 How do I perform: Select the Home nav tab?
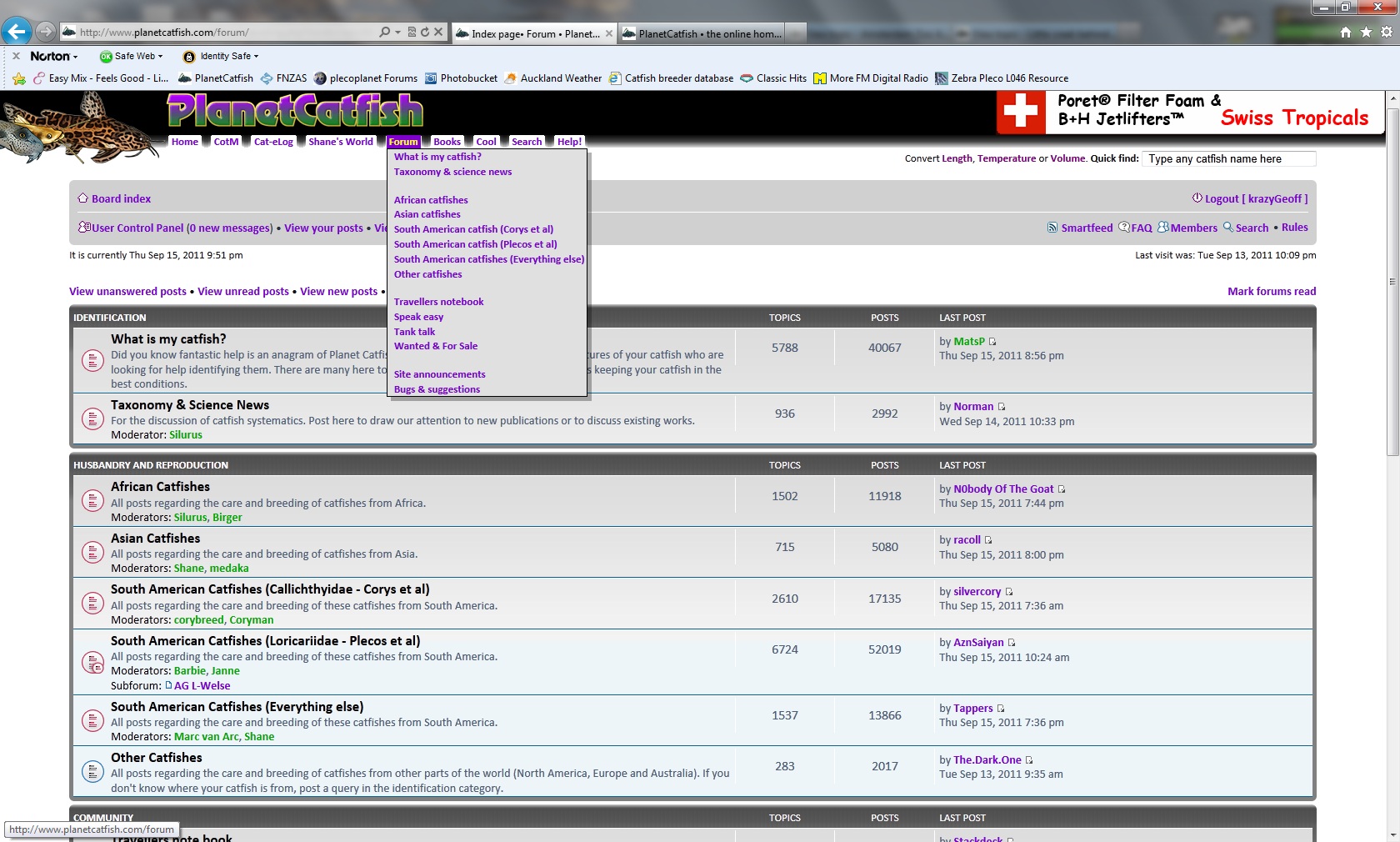click(x=185, y=142)
